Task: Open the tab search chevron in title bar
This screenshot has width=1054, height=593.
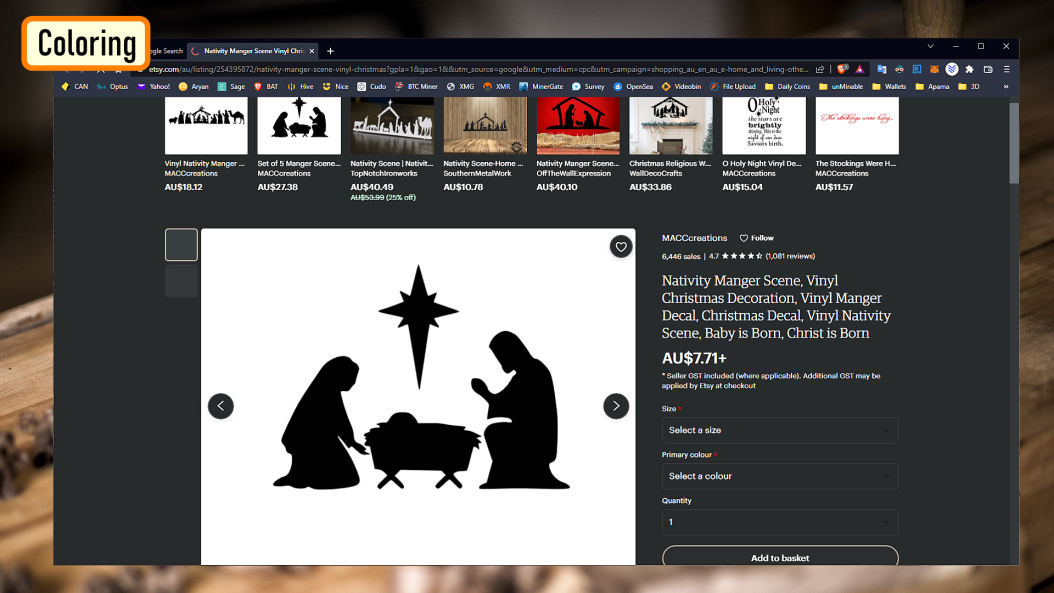Action: click(x=930, y=46)
